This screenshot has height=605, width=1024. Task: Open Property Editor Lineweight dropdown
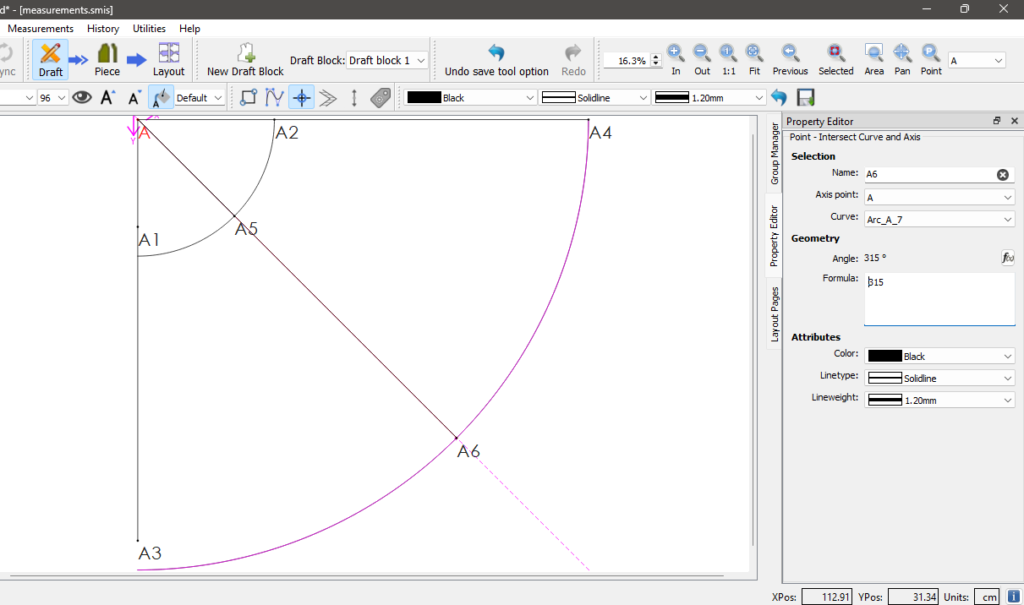tap(939, 400)
